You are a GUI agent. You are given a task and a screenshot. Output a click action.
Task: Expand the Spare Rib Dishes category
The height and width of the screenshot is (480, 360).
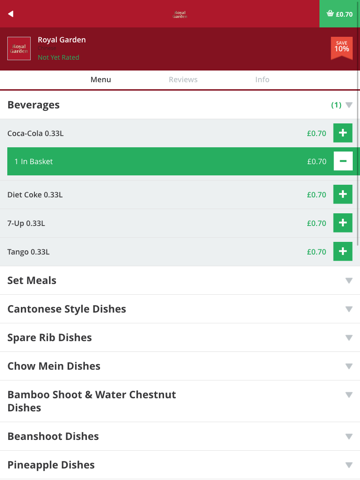click(180, 338)
